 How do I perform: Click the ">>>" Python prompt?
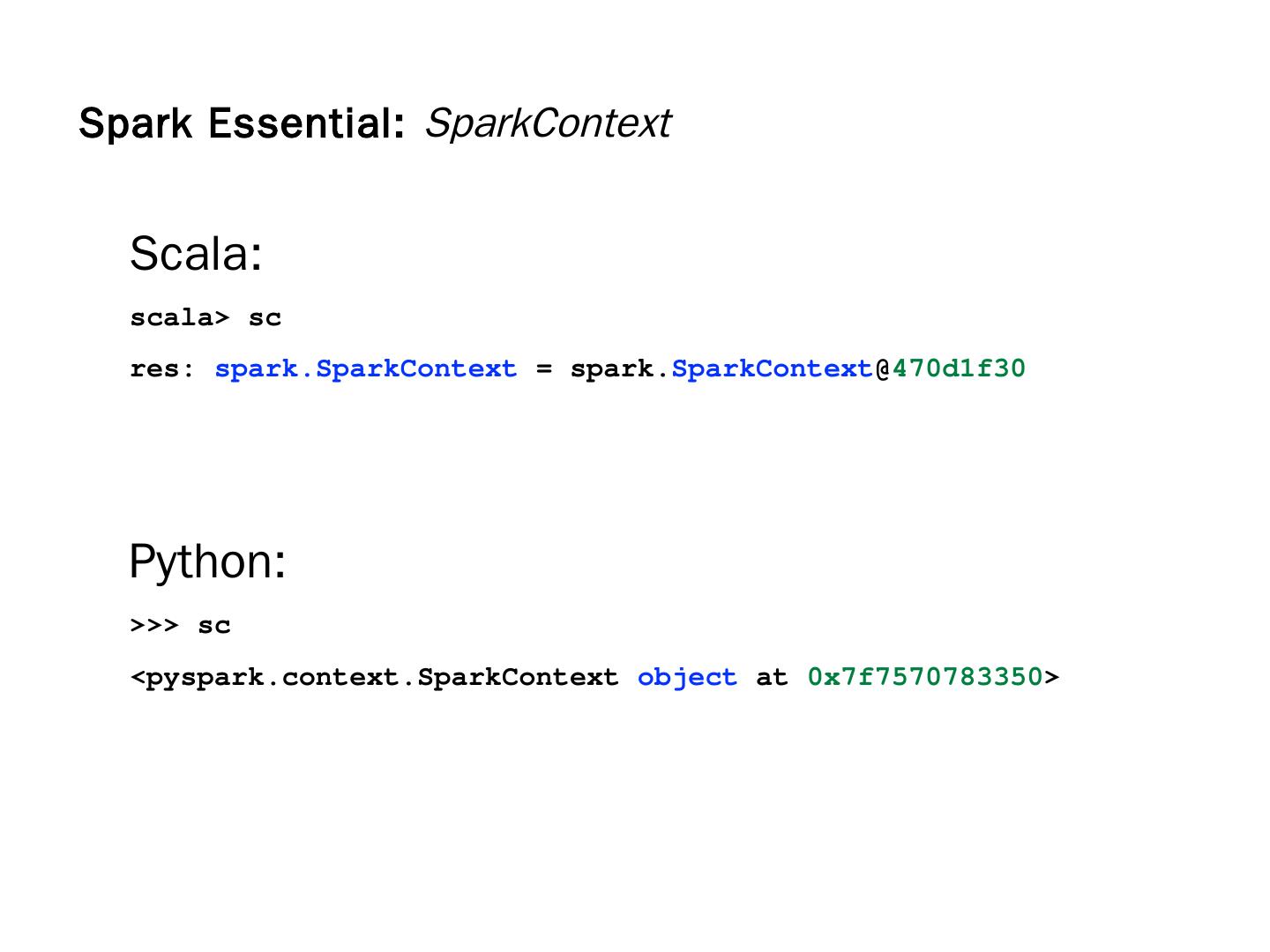[154, 626]
